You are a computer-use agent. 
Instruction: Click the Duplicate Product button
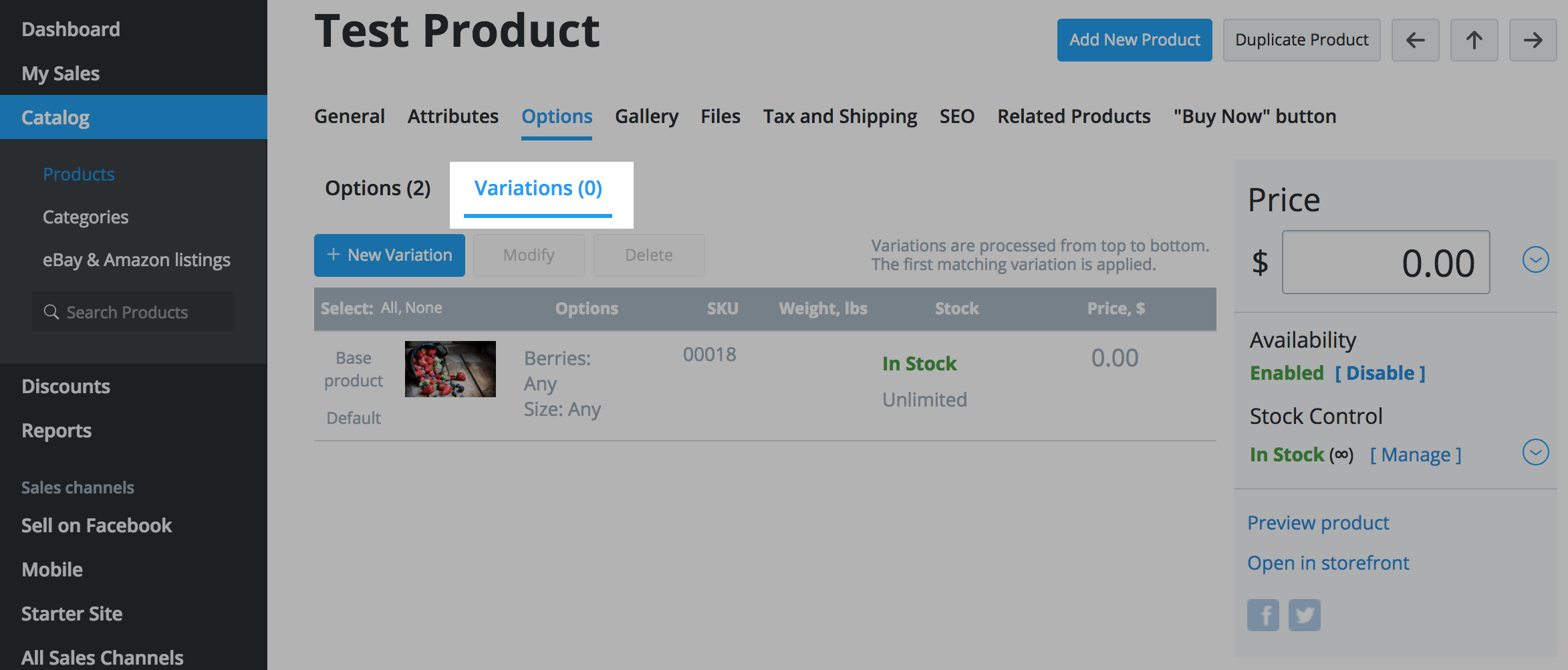tap(1301, 40)
